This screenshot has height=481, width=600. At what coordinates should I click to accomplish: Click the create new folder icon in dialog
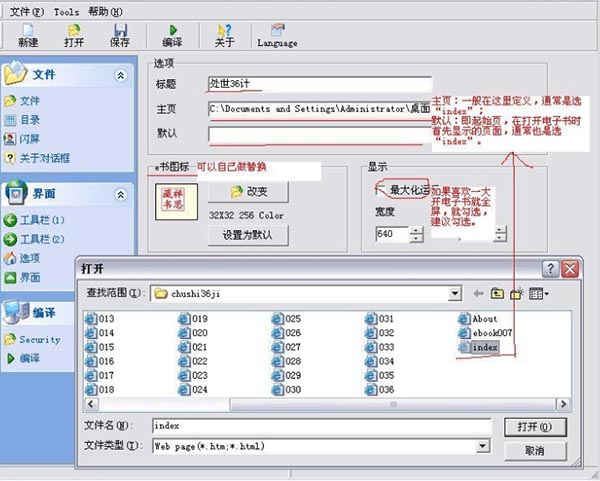[x=517, y=294]
